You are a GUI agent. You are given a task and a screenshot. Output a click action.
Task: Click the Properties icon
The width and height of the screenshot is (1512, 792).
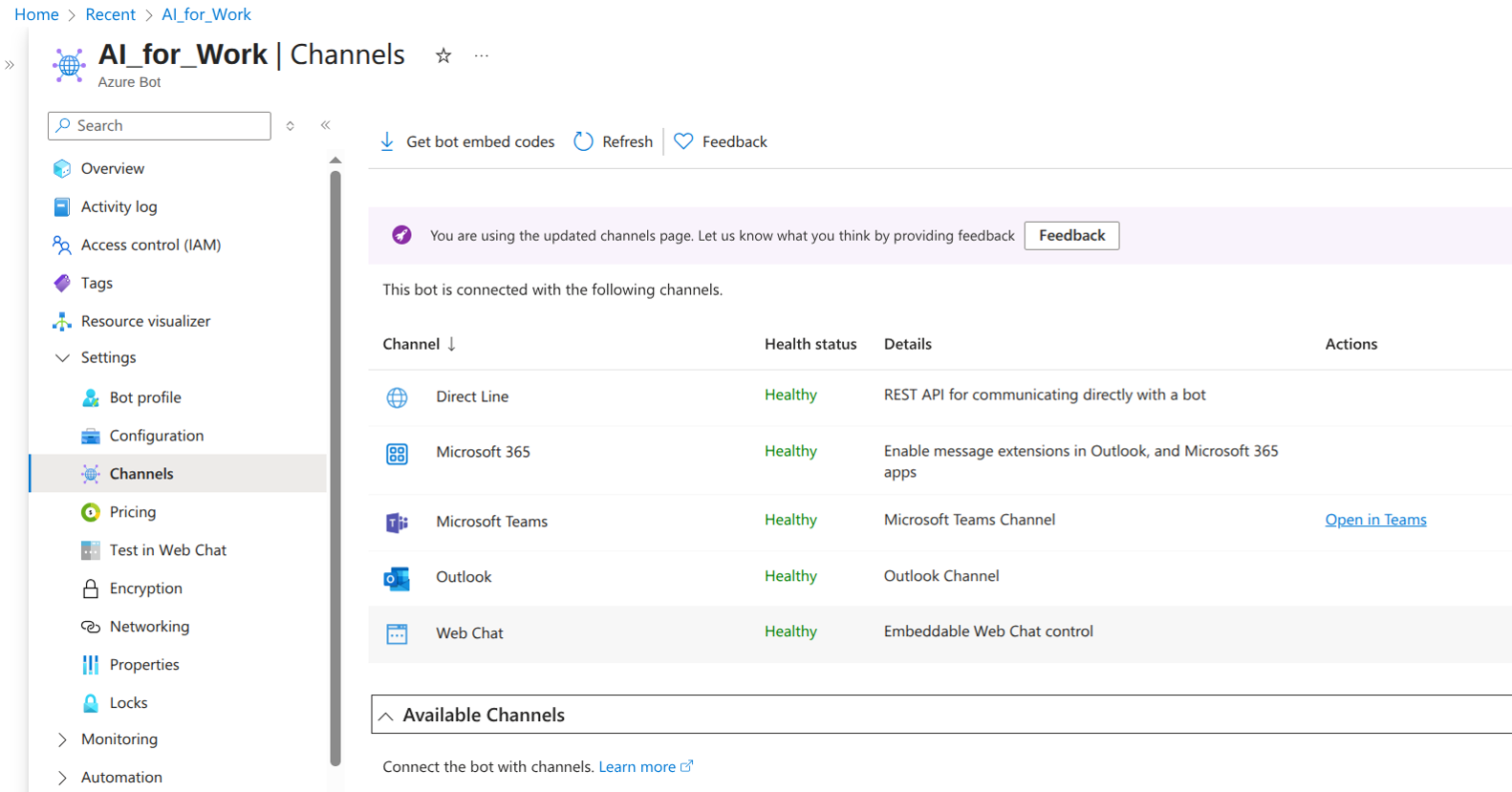(x=91, y=665)
